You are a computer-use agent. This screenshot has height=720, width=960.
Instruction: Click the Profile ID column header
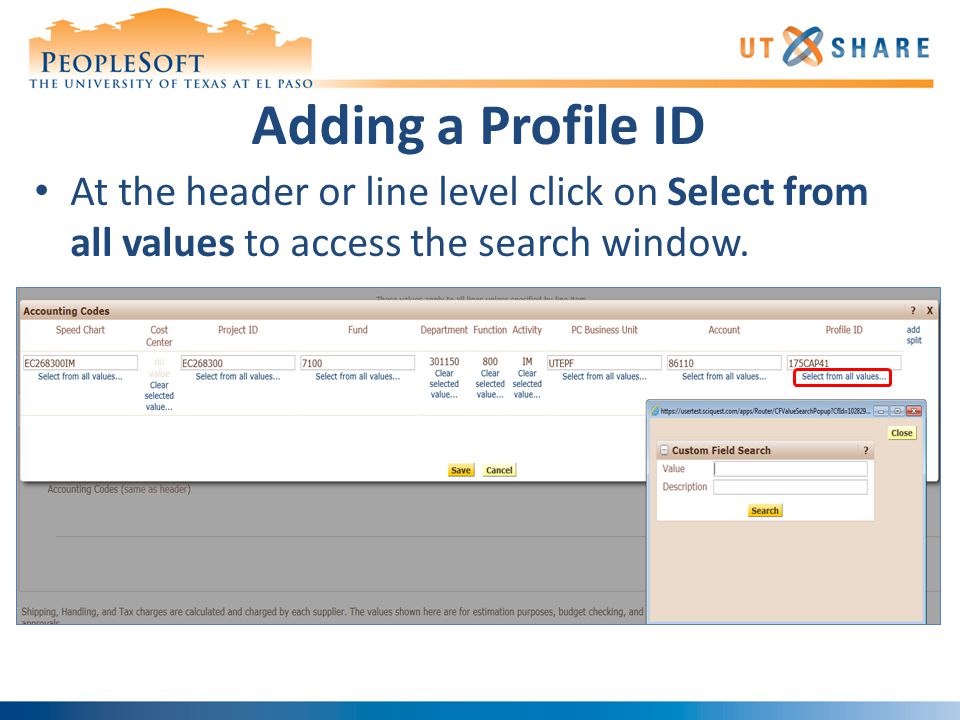(844, 330)
